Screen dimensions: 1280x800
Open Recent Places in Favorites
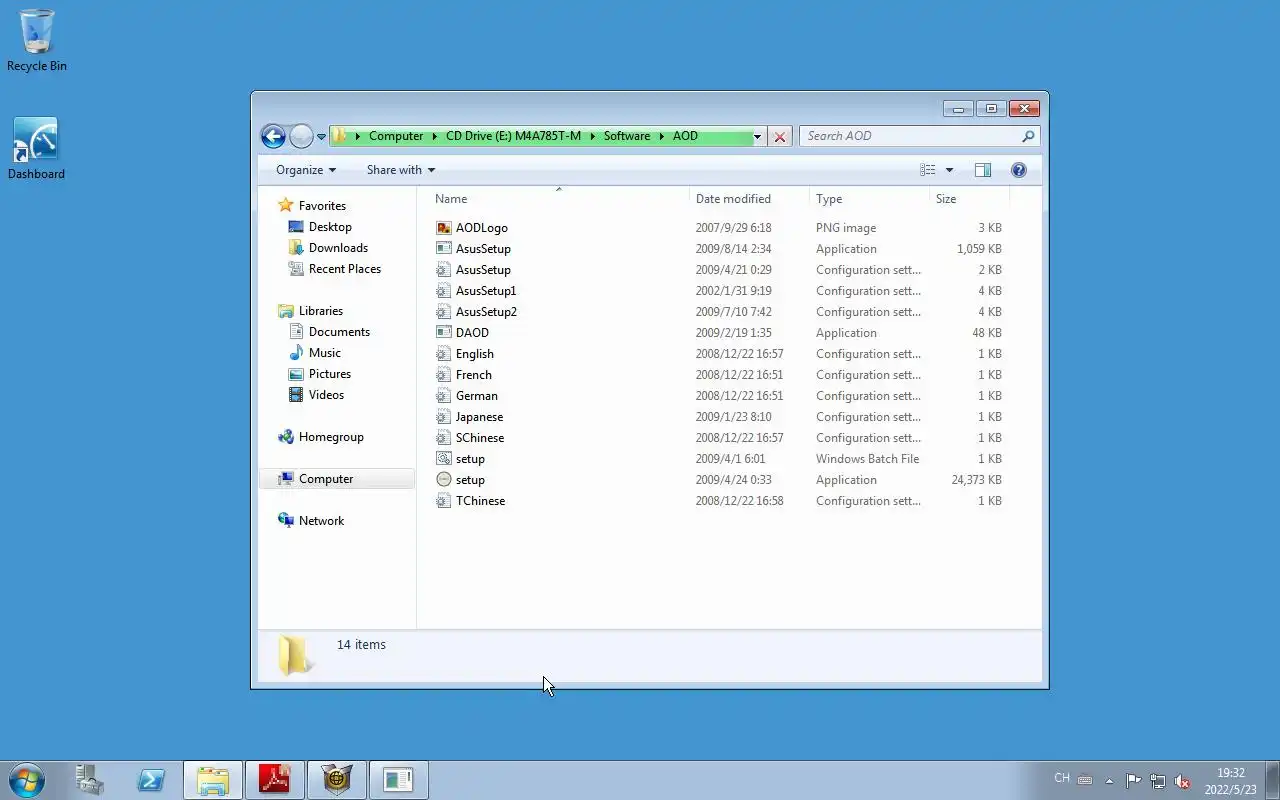click(344, 269)
